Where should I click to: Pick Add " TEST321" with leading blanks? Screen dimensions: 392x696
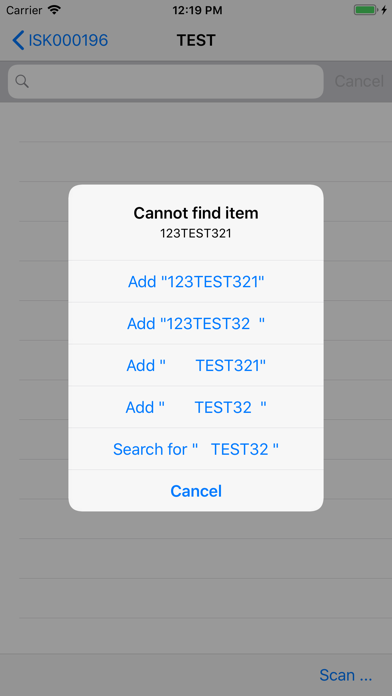pos(196,365)
